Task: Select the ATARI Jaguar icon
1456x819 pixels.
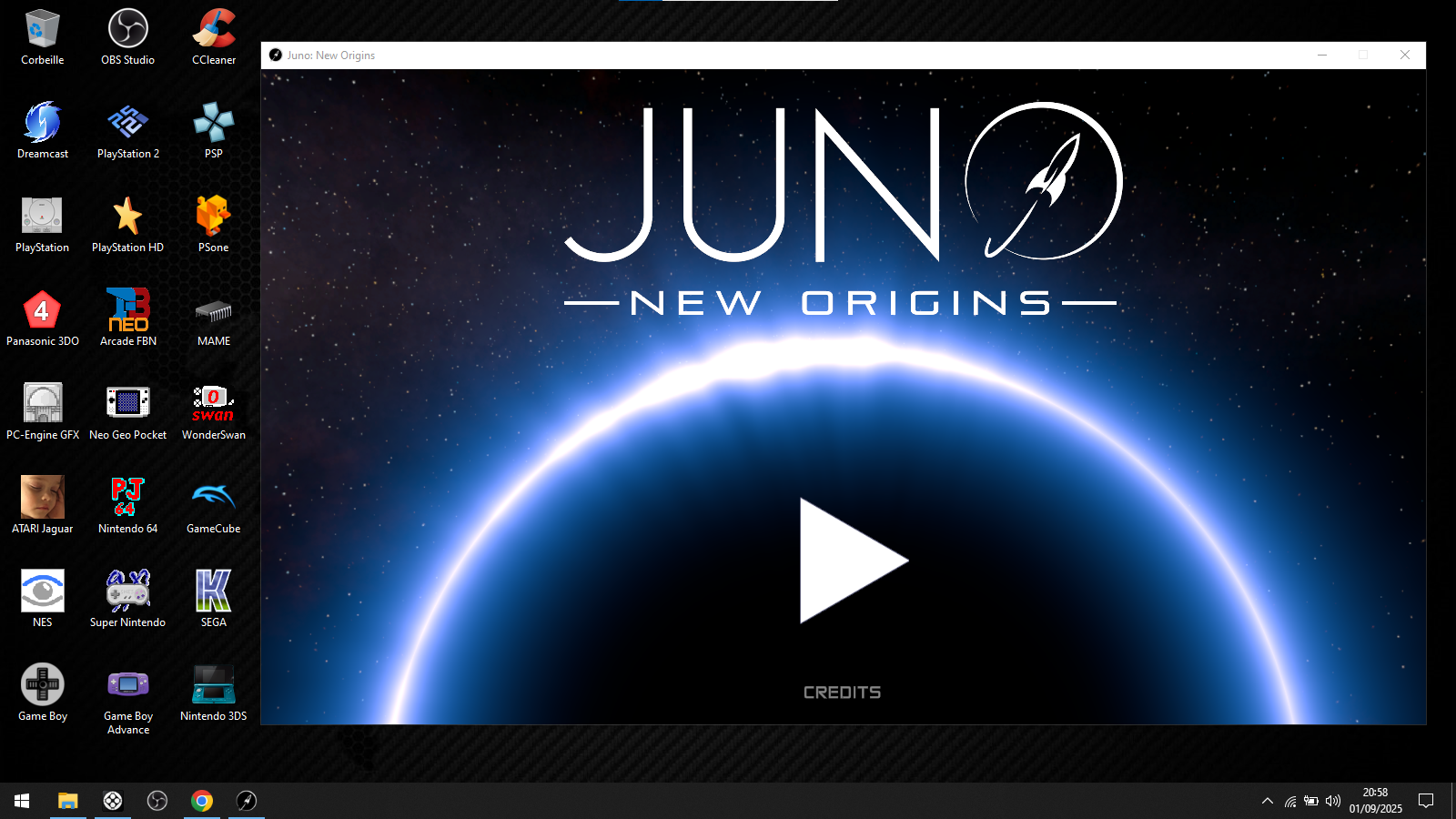Action: pos(42,506)
